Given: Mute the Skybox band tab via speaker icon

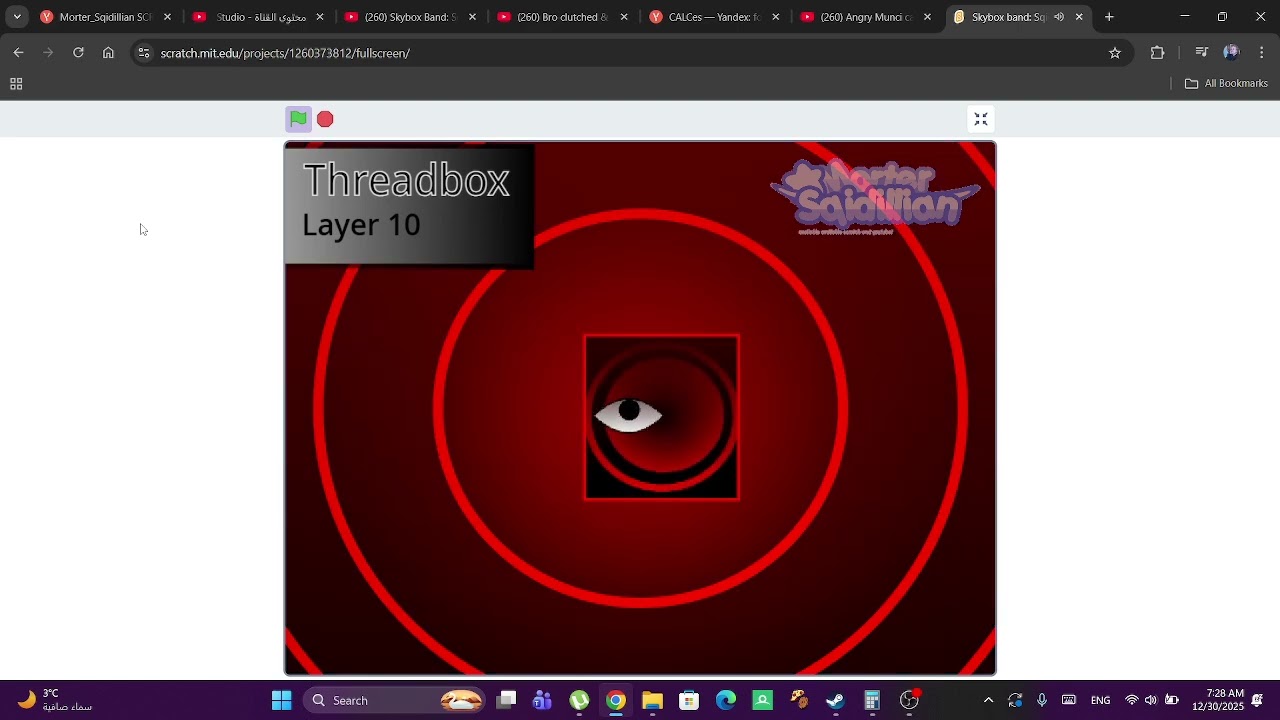Looking at the screenshot, I should (x=1059, y=17).
